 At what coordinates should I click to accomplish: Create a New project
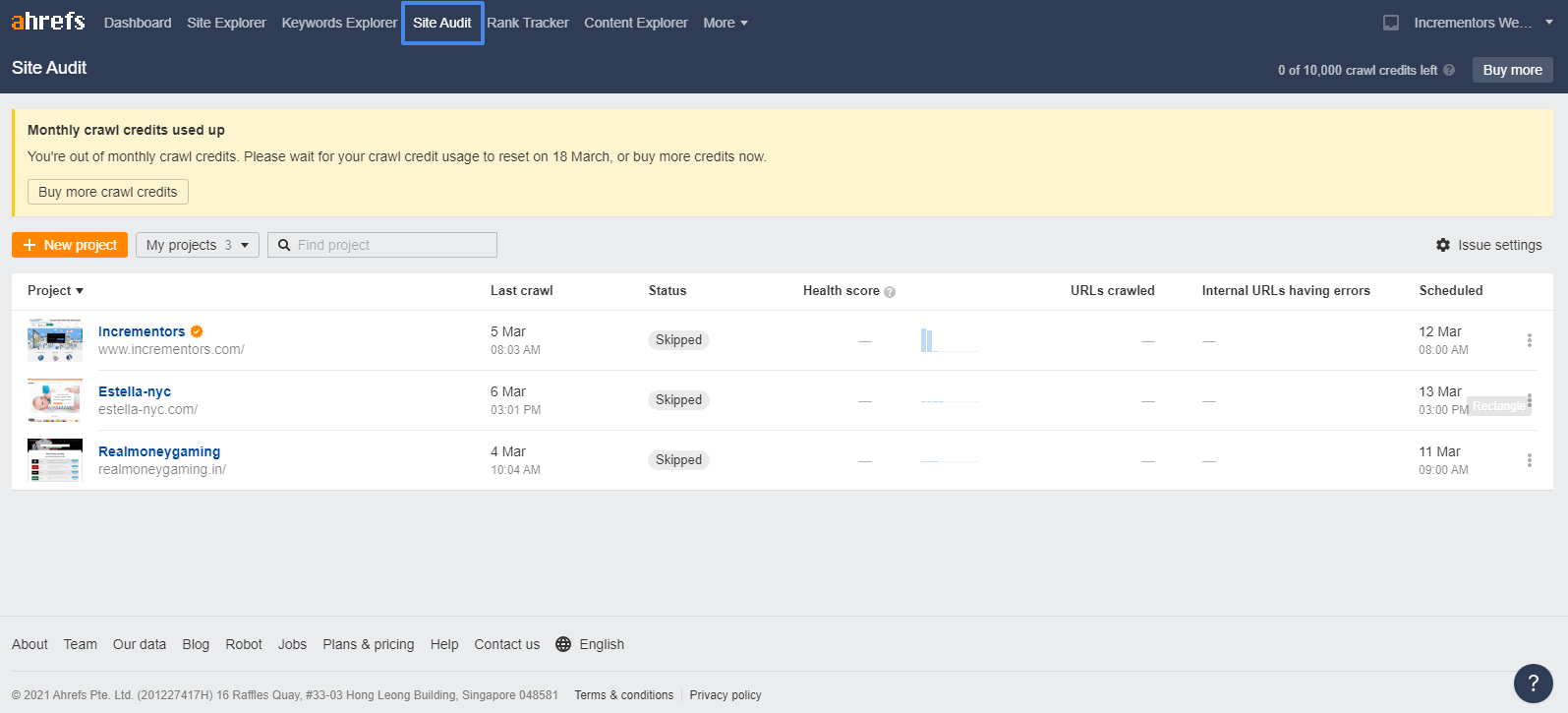coord(70,245)
